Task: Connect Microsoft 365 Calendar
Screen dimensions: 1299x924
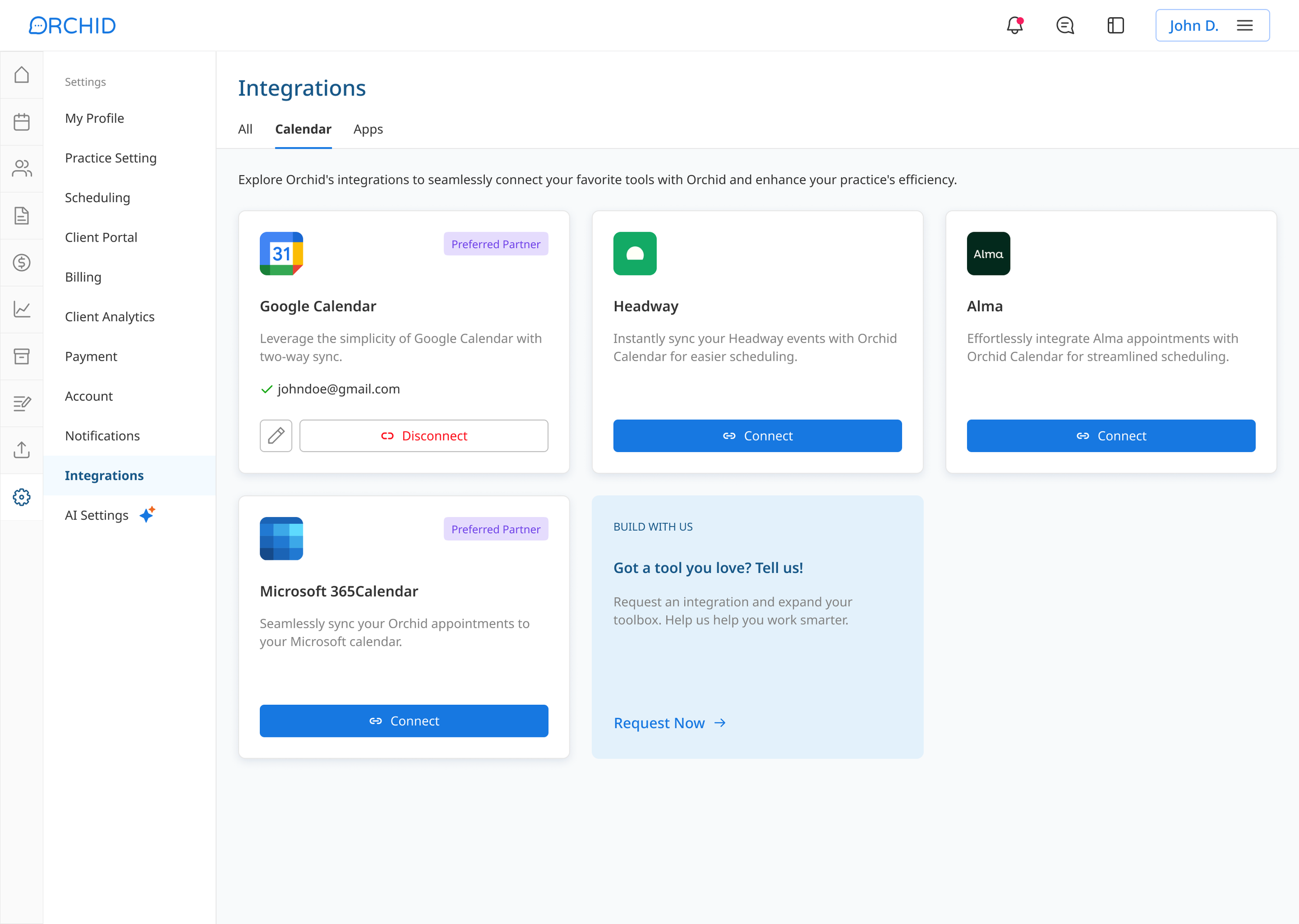Action: pyautogui.click(x=404, y=721)
